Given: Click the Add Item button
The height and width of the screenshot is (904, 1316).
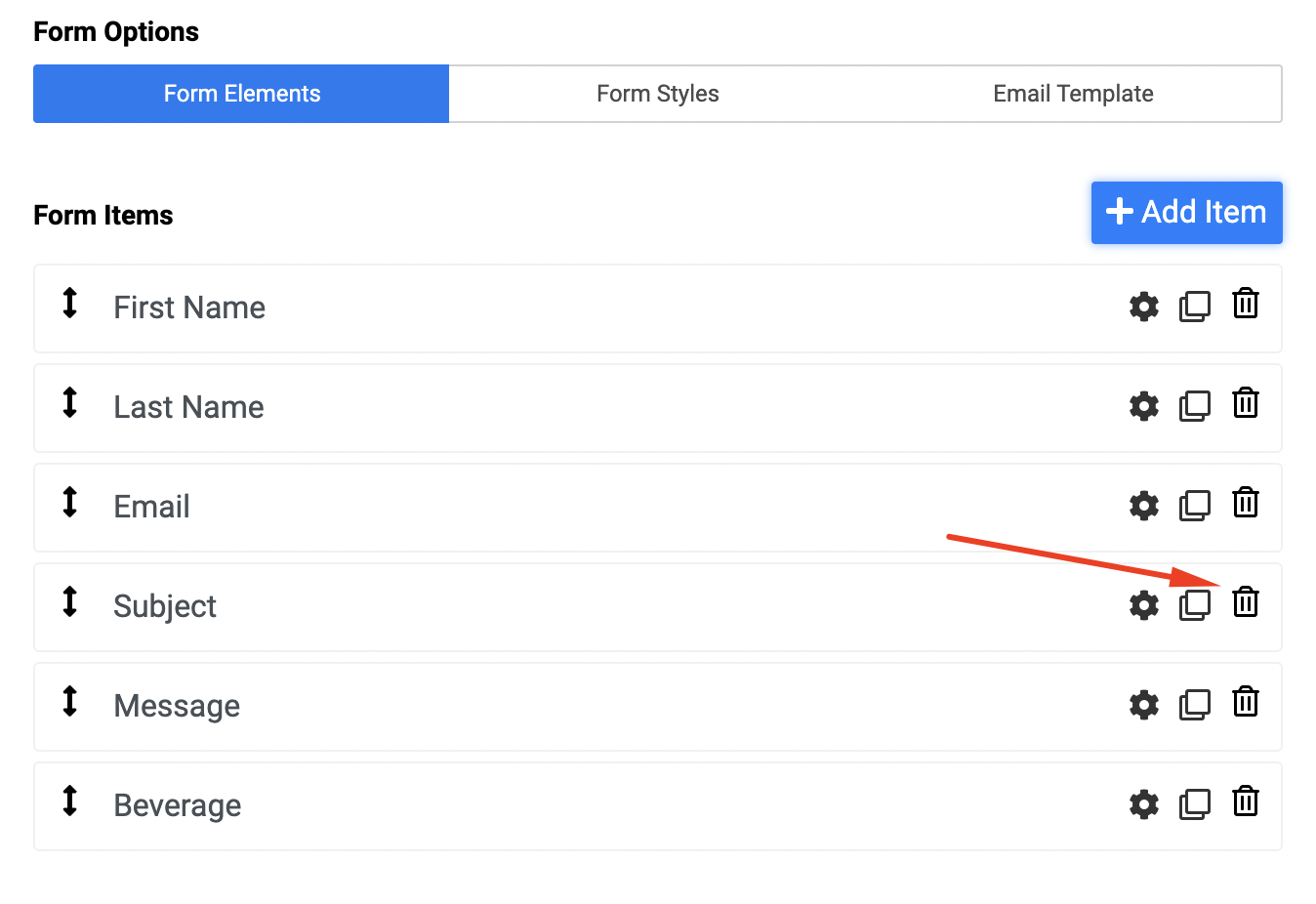Looking at the screenshot, I should click(x=1186, y=212).
